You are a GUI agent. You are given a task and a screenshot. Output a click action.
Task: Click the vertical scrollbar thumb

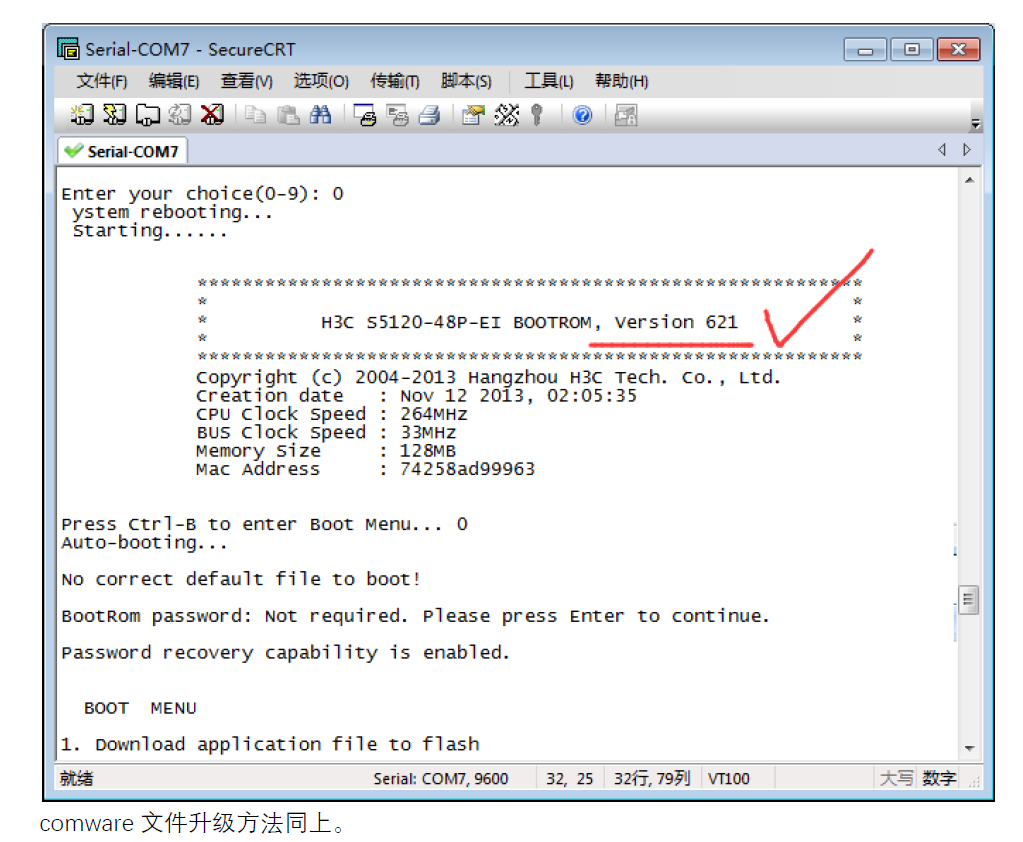tap(968, 600)
